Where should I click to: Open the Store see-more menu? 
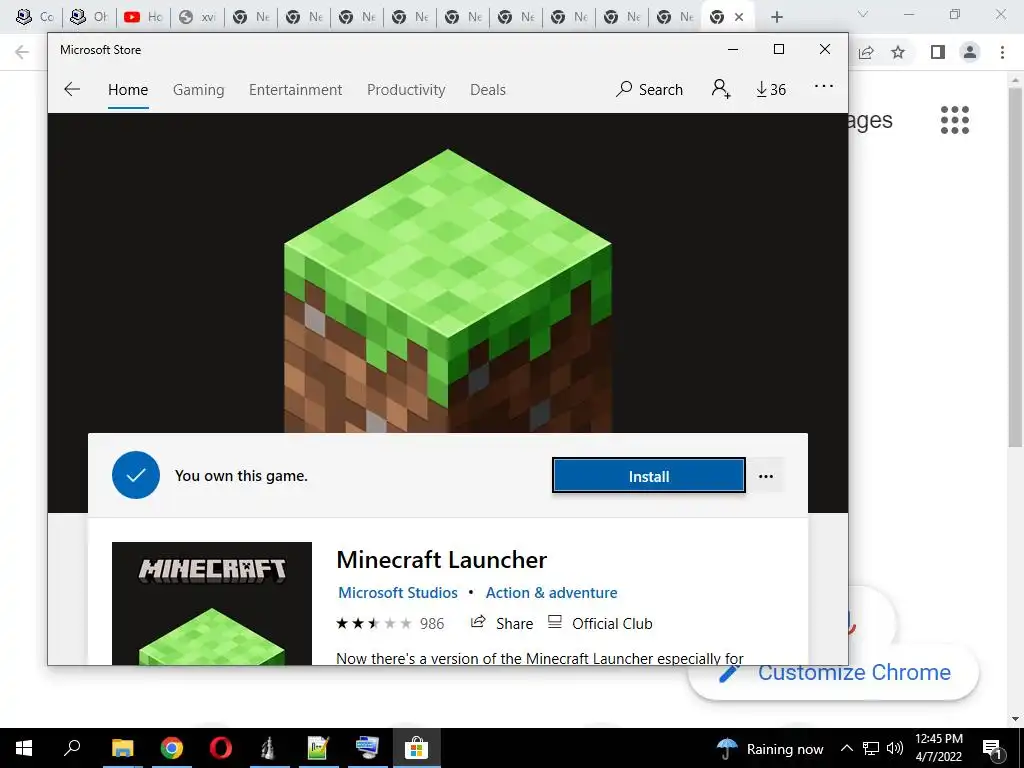[x=824, y=86]
